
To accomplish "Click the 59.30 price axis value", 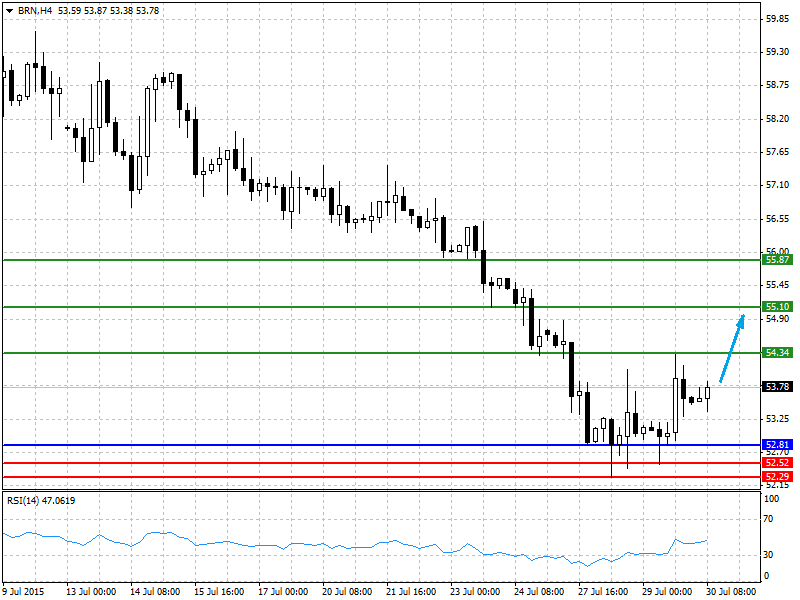I will click(778, 52).
